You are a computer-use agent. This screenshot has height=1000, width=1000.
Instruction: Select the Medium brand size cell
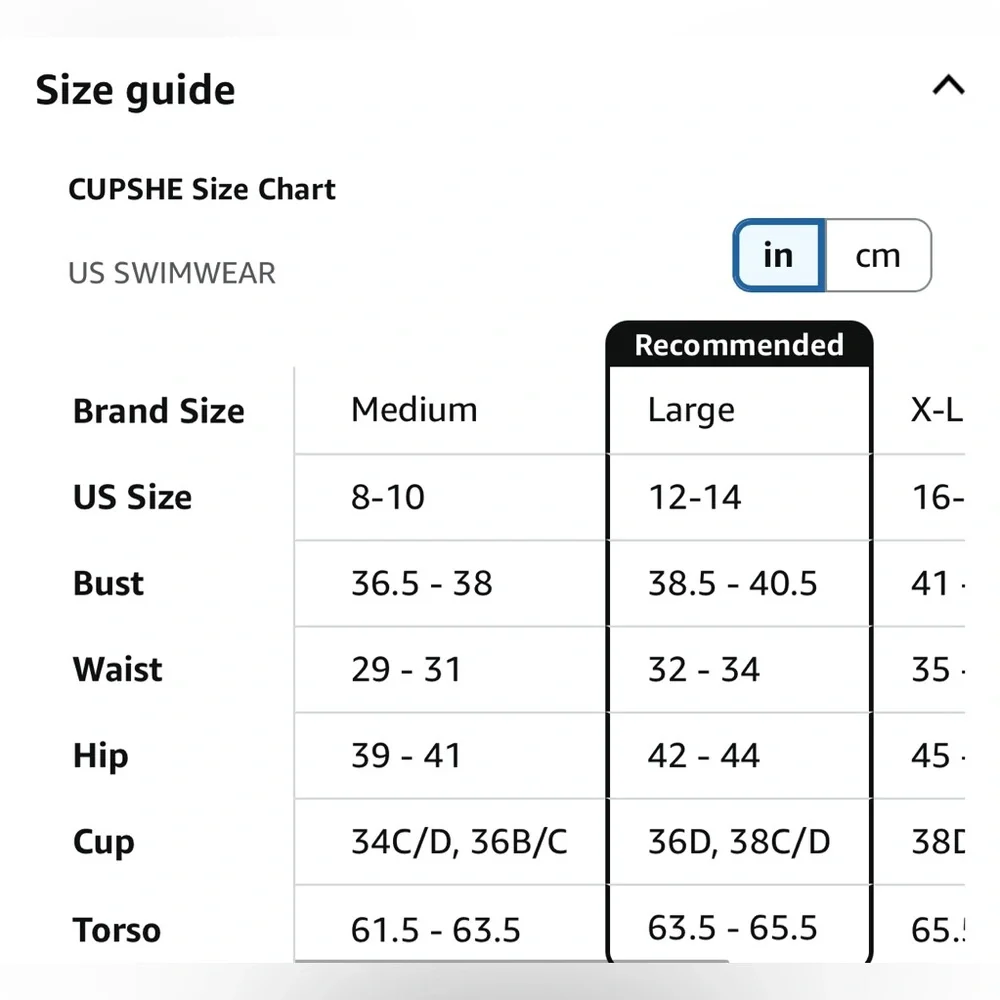click(x=450, y=410)
